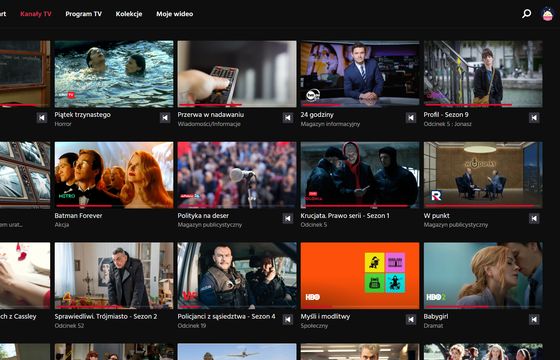Open Policjanci z sąsiedztwa thumbnail

(x=237, y=276)
